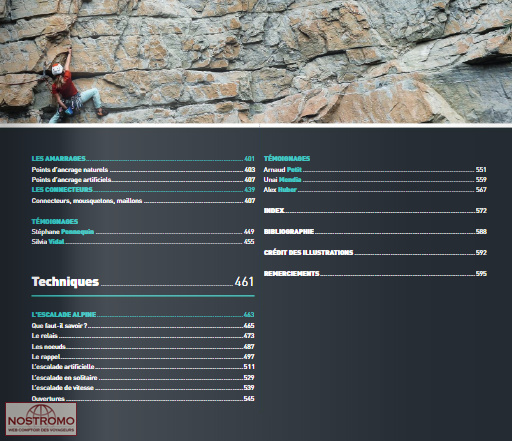Open the Les Amarrages section entry
Viewport: 512px width, 441px height.
click(143, 159)
